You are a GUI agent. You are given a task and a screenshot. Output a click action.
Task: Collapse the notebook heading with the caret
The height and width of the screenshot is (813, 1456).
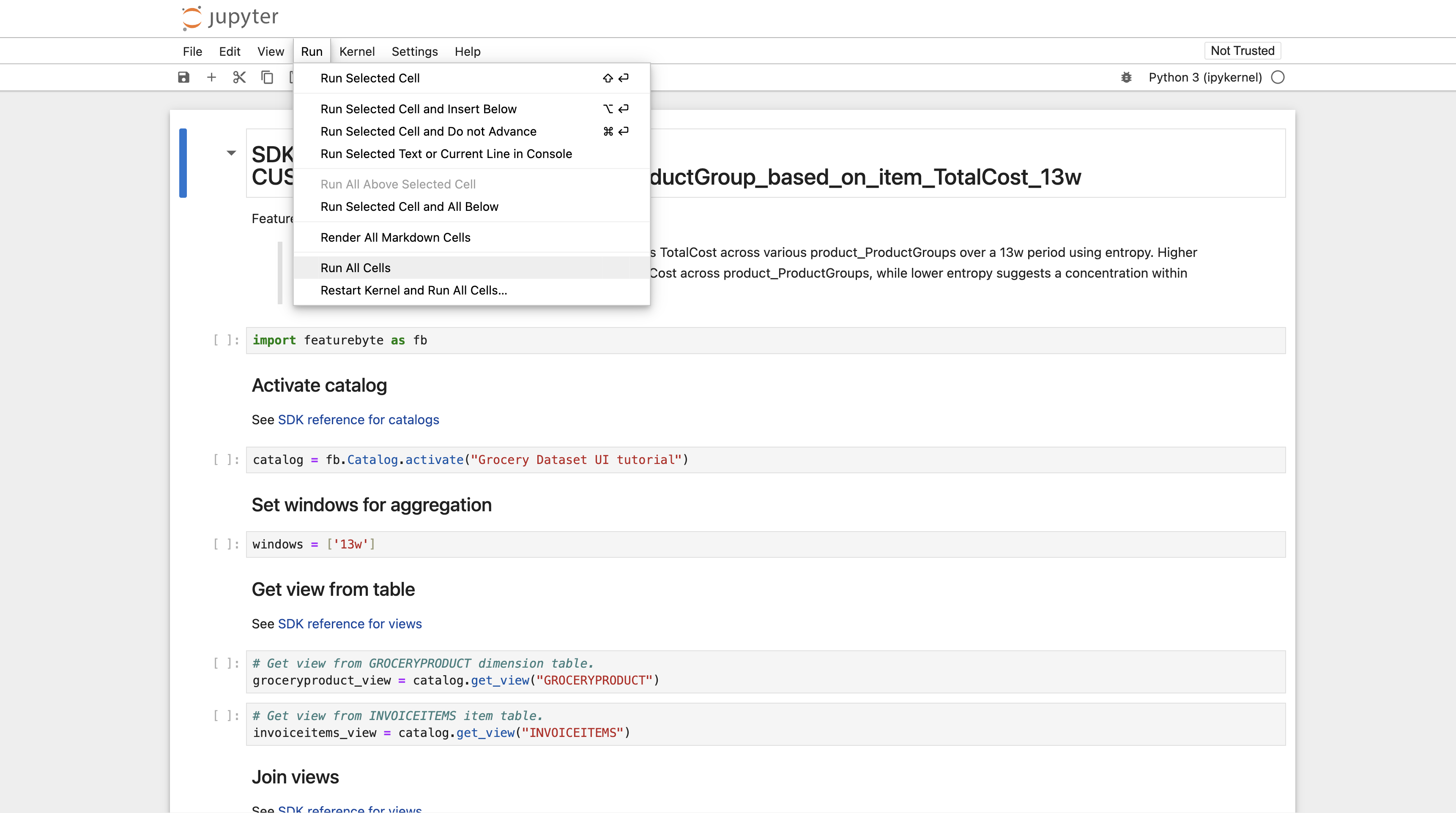(231, 153)
